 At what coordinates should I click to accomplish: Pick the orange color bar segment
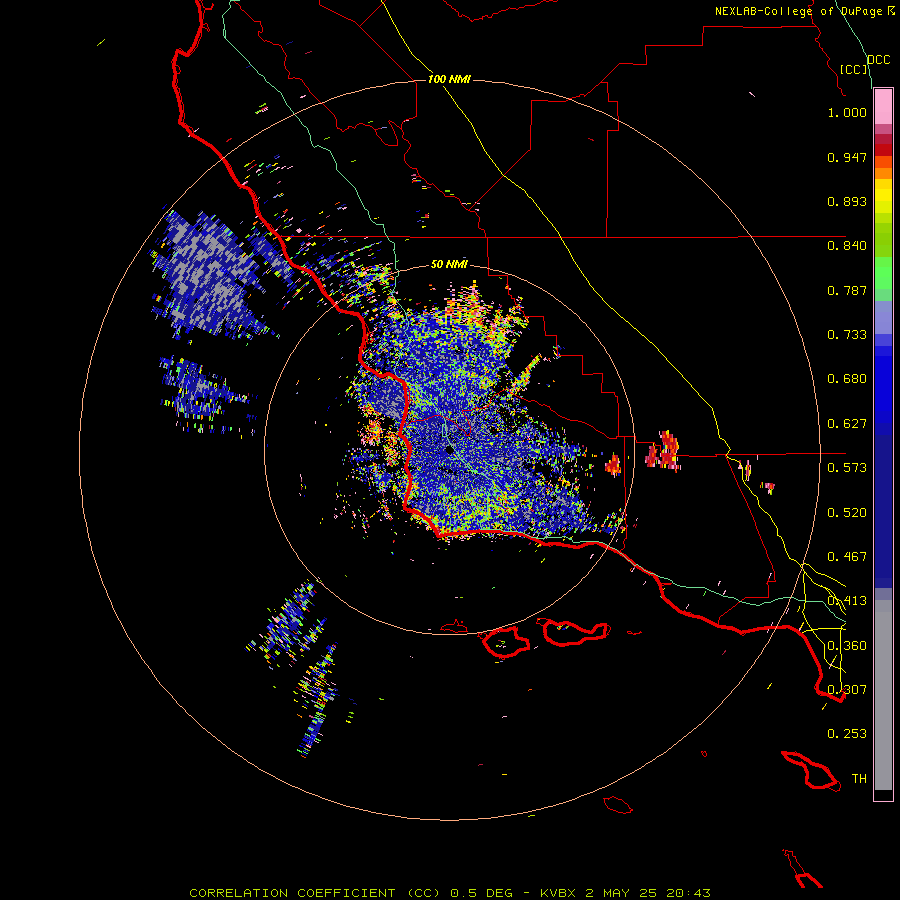883,173
